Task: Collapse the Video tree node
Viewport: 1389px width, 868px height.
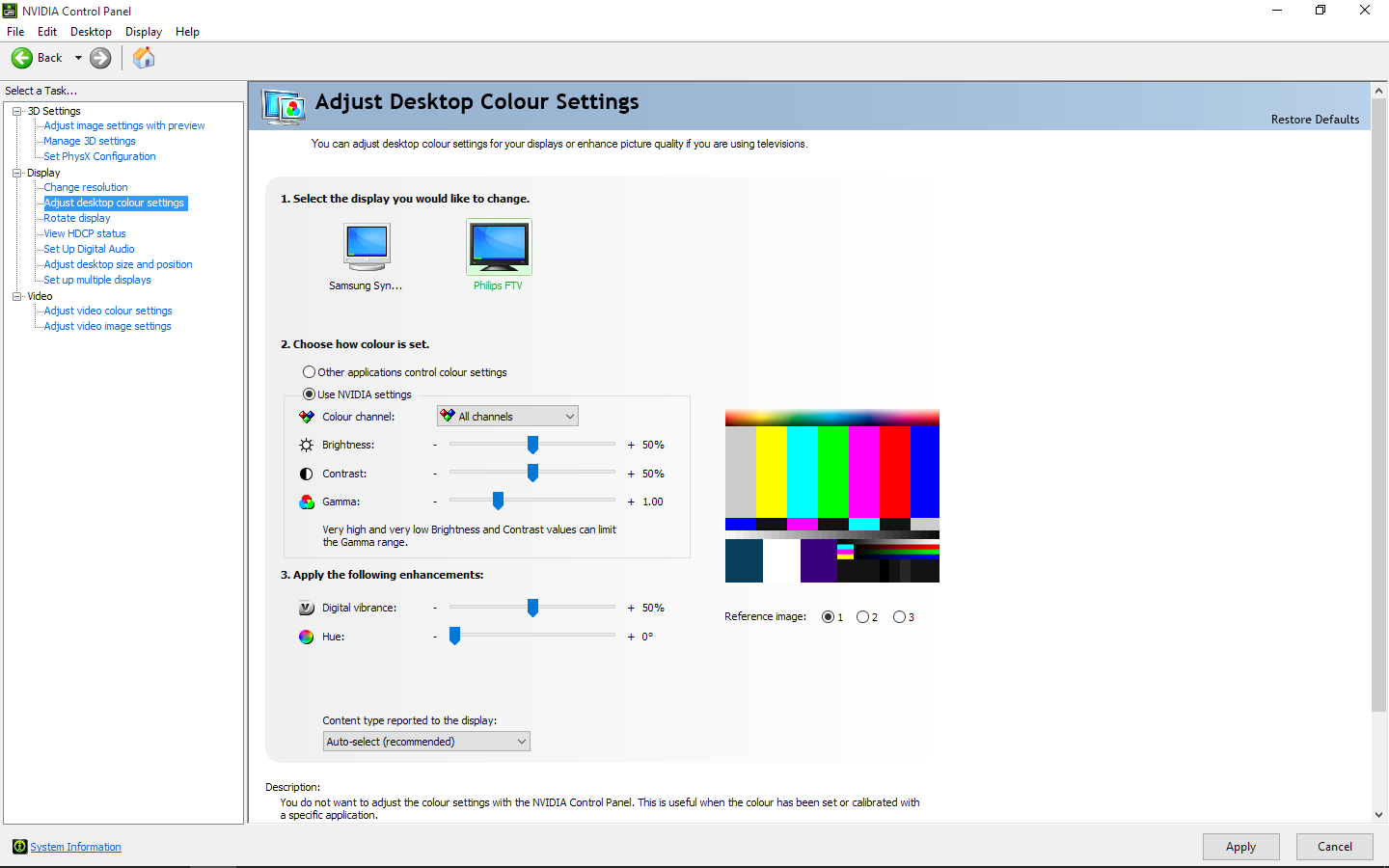Action: coord(16,296)
